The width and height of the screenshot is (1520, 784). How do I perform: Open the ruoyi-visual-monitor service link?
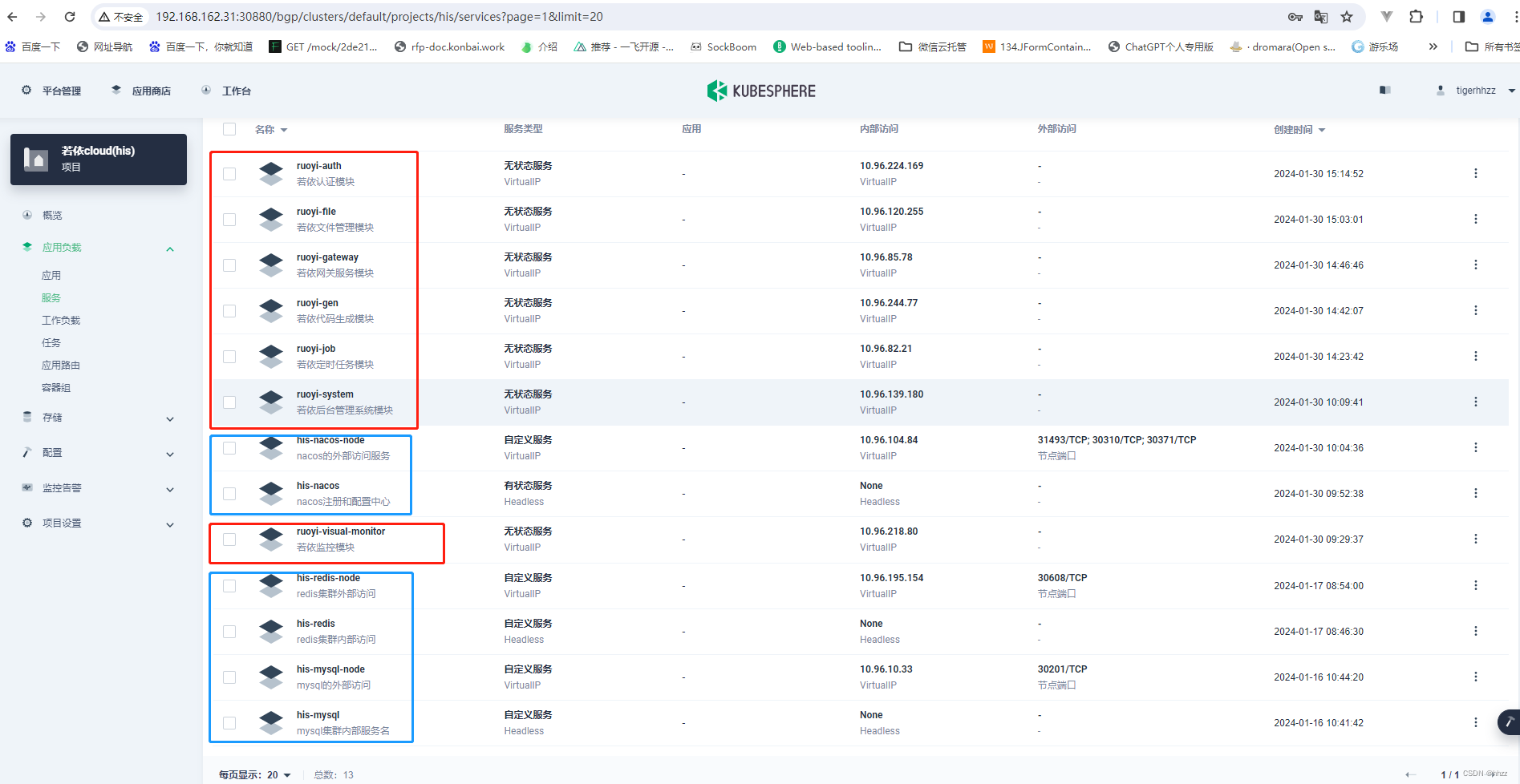click(341, 531)
